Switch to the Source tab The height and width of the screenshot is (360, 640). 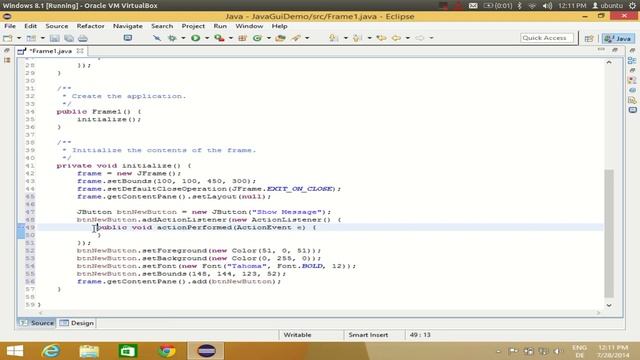[37, 323]
